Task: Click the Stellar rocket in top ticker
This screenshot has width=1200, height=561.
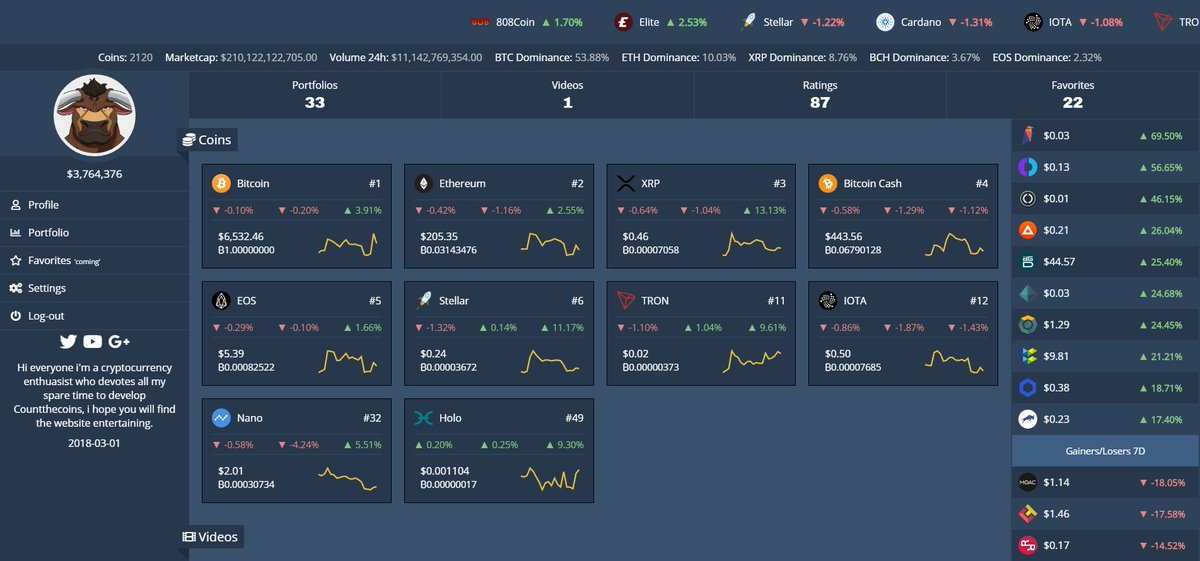Action: coord(748,22)
